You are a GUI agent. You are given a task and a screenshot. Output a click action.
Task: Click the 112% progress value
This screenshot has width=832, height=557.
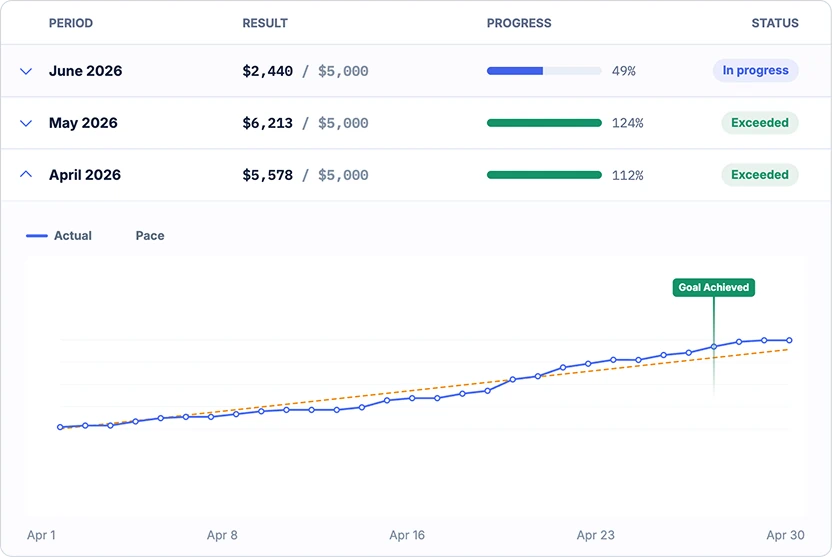click(x=627, y=175)
